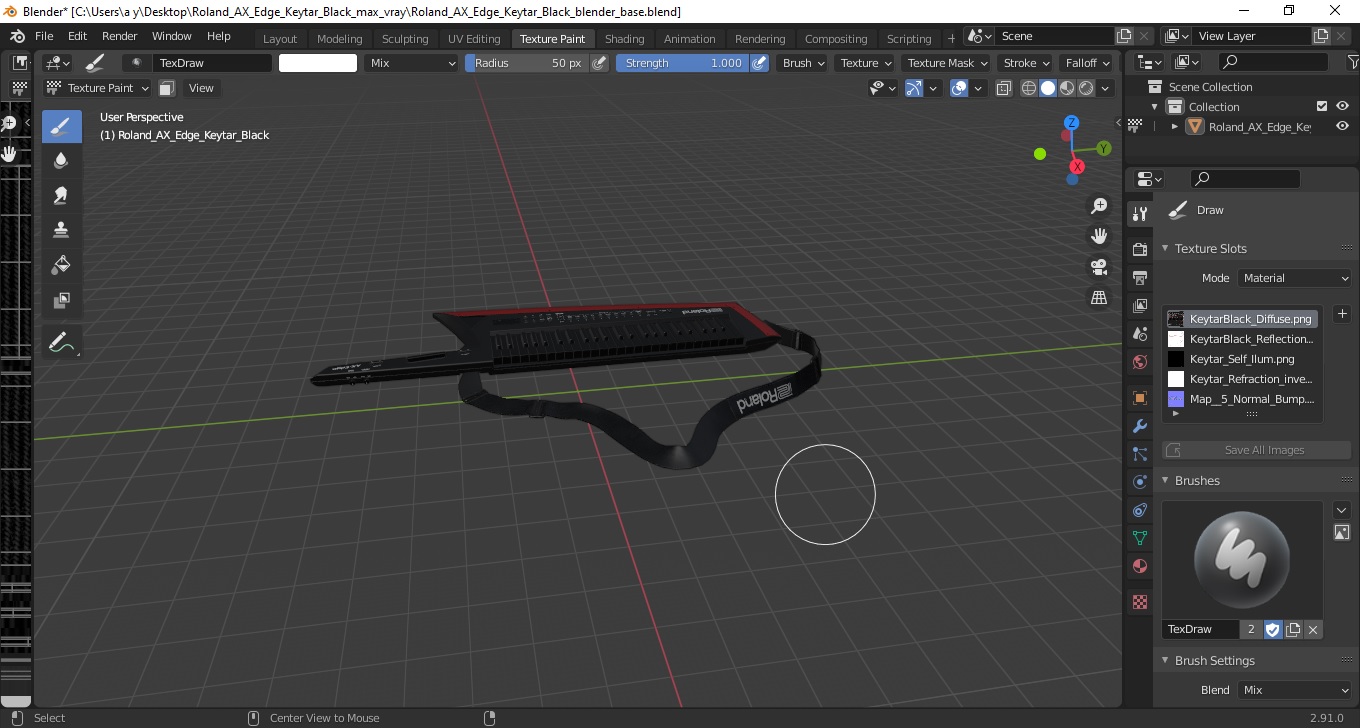Viewport: 1360px width, 728px height.
Task: Open World properties tab
Action: 1139,362
